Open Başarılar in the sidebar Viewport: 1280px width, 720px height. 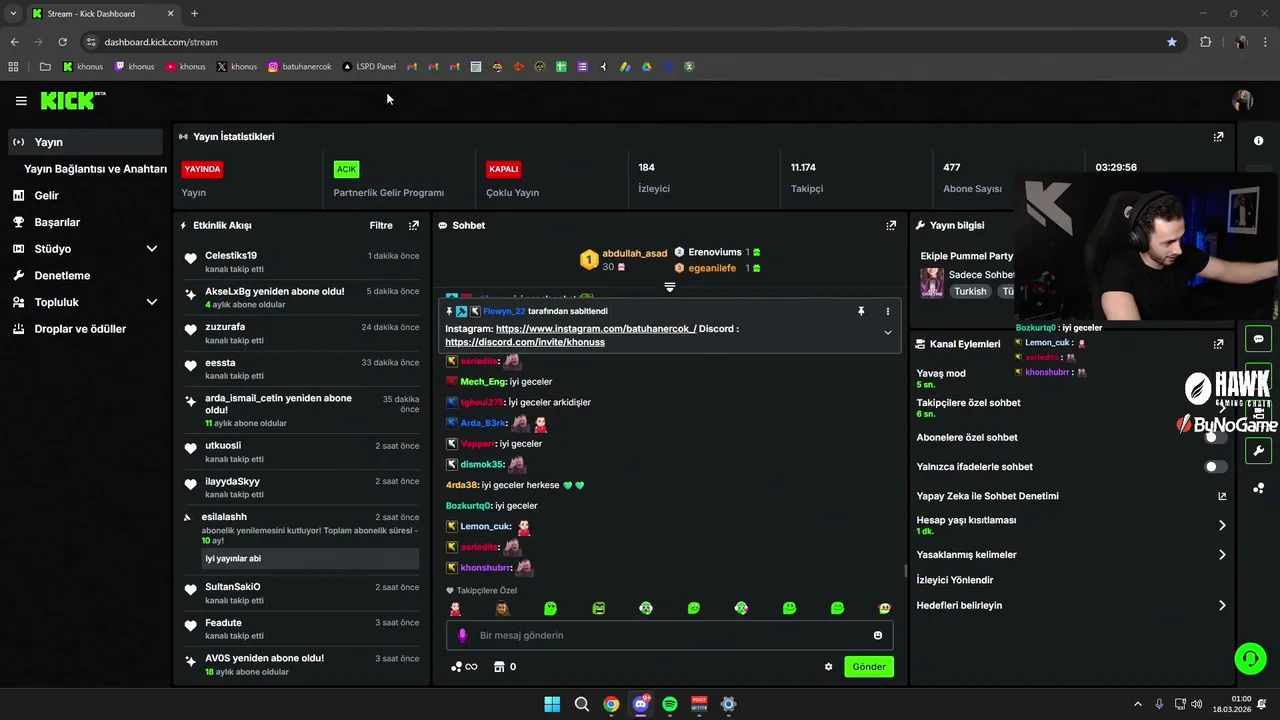tap(57, 222)
